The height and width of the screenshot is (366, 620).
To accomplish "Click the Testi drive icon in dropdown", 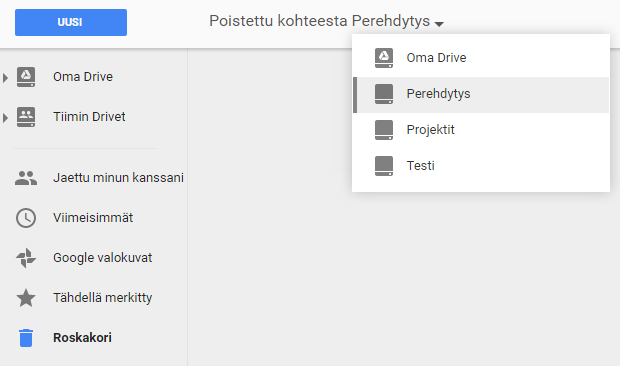I will [x=384, y=166].
